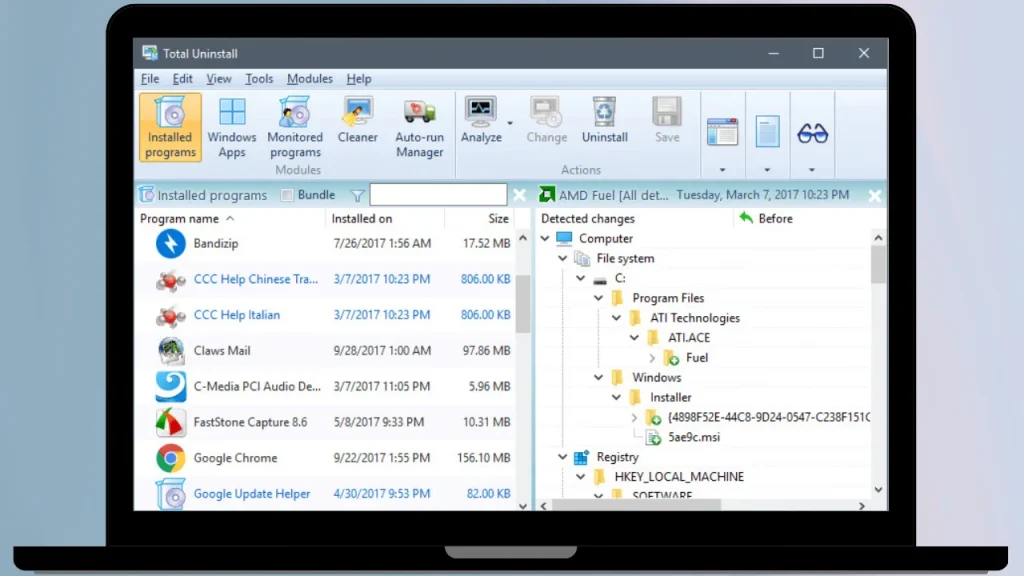
Task: Click the detected changes vertical scrollbar thumb
Action: coord(878,264)
